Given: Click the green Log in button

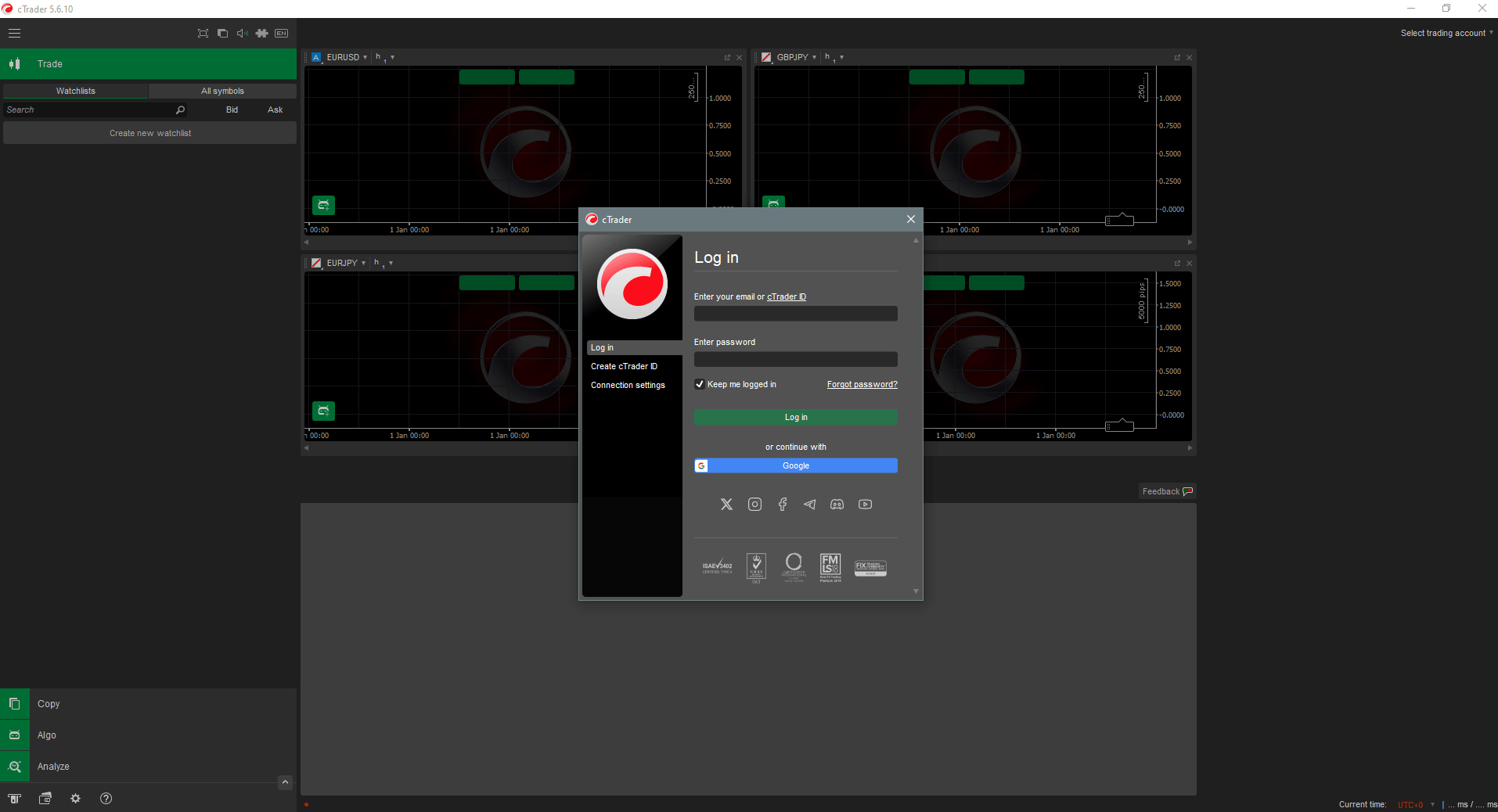Looking at the screenshot, I should 795,417.
